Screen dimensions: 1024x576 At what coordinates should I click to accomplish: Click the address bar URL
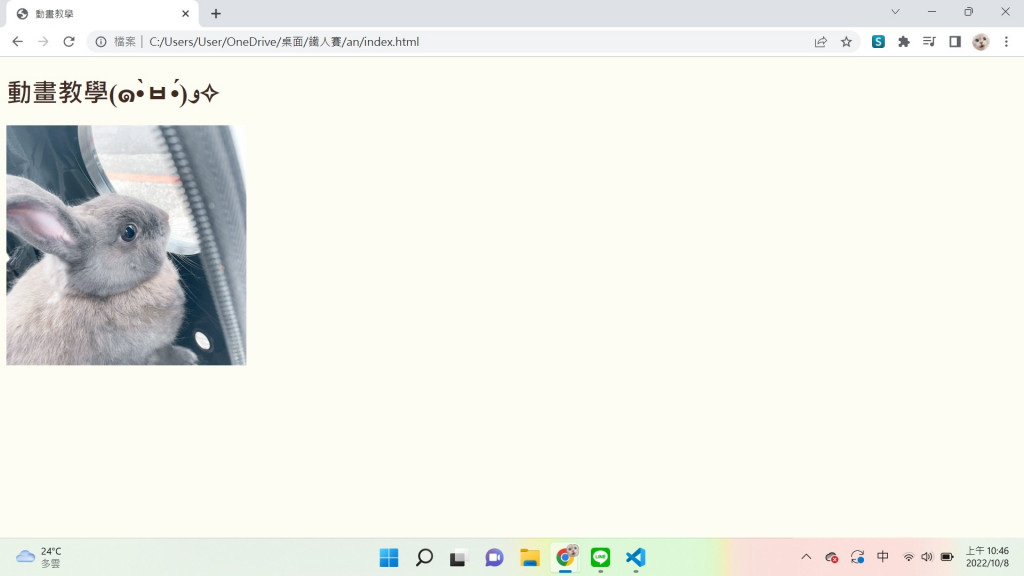(284, 42)
